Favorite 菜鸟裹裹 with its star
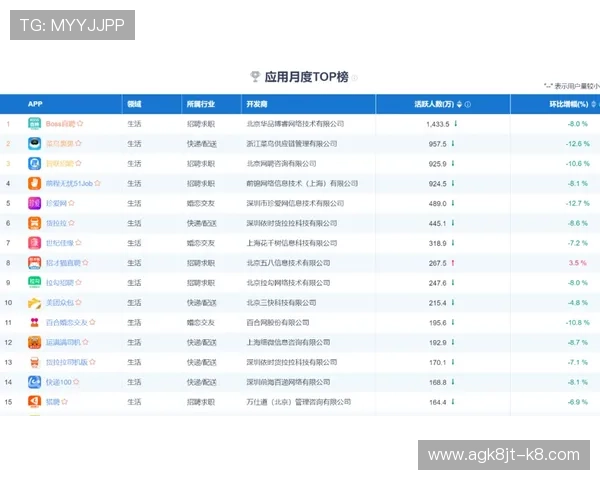Viewport: 600px width, 480px height. pos(78,143)
